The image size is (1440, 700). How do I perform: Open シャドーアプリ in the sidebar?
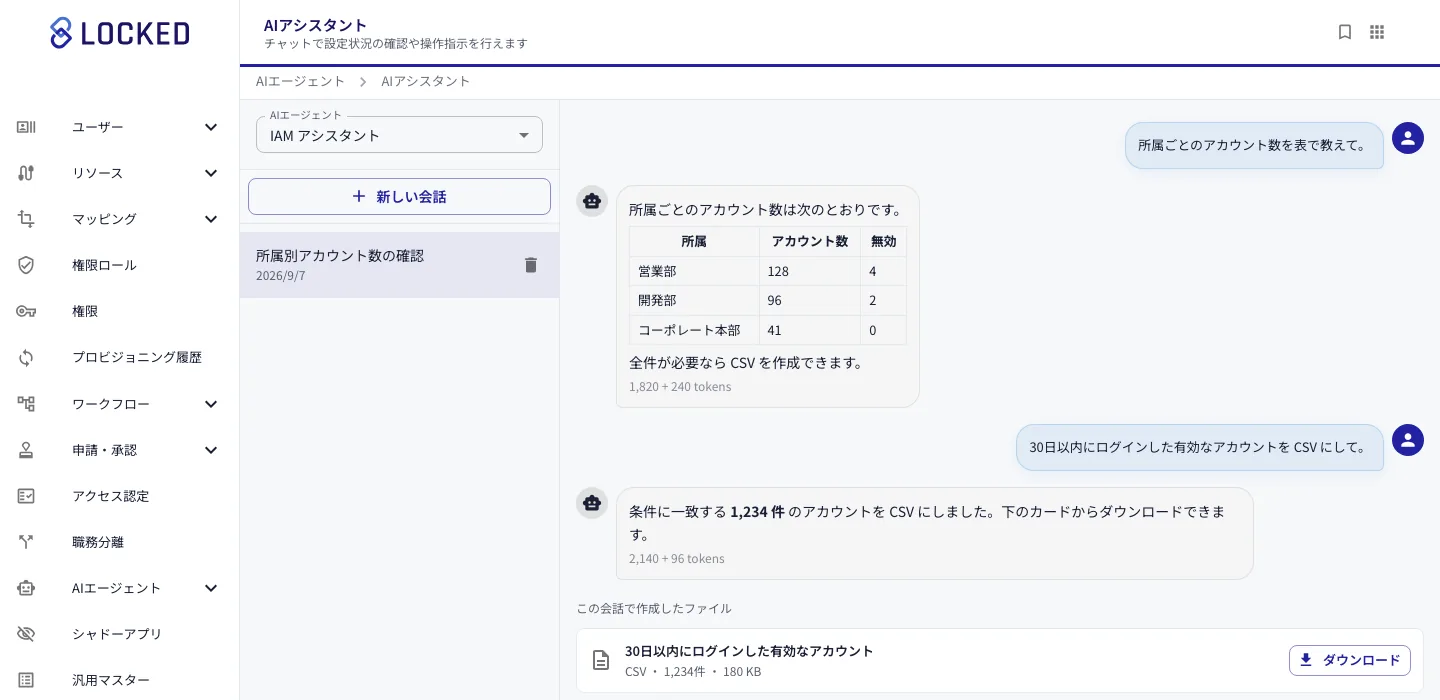pos(120,634)
